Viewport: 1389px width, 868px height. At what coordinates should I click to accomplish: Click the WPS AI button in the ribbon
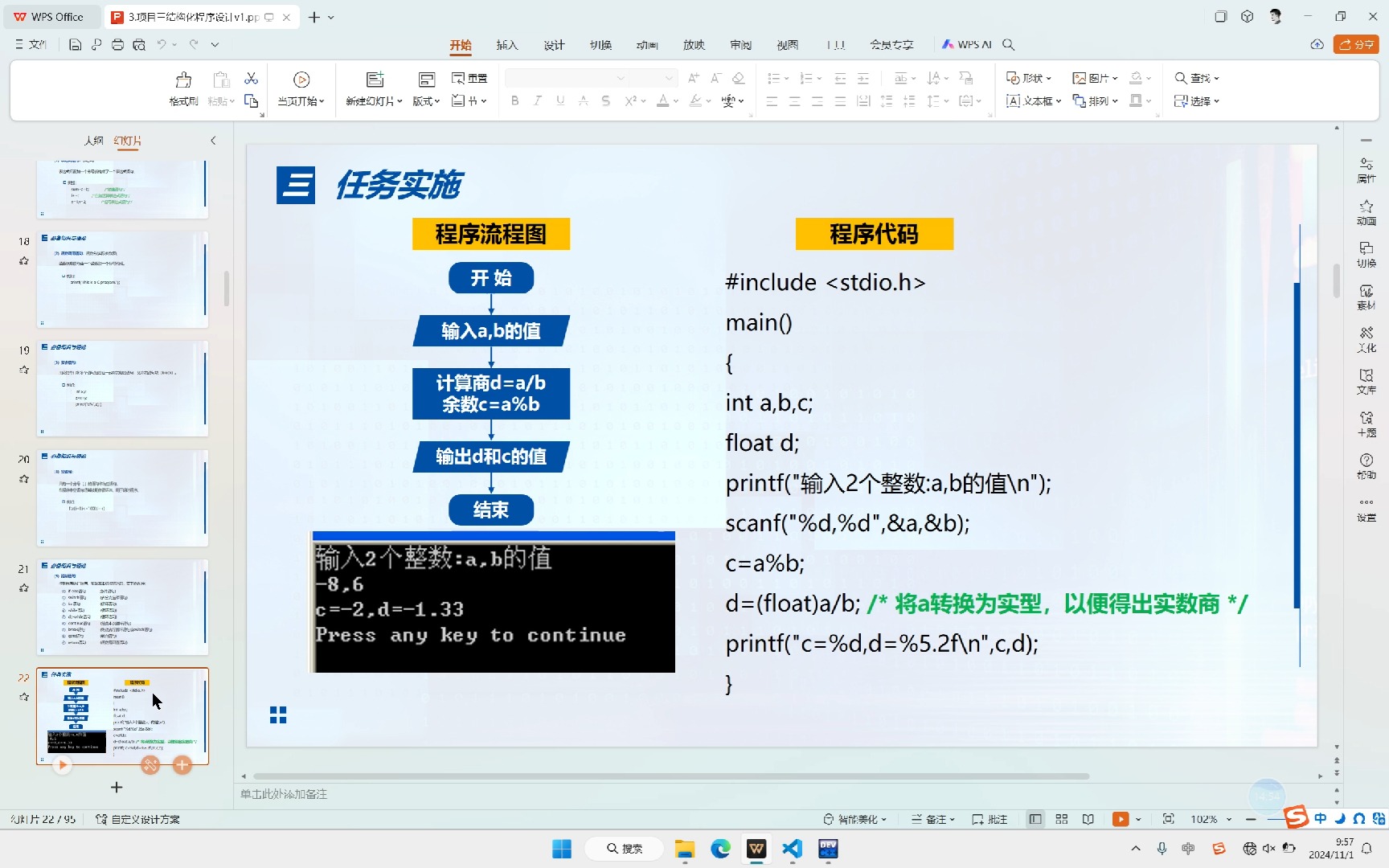coord(966,44)
